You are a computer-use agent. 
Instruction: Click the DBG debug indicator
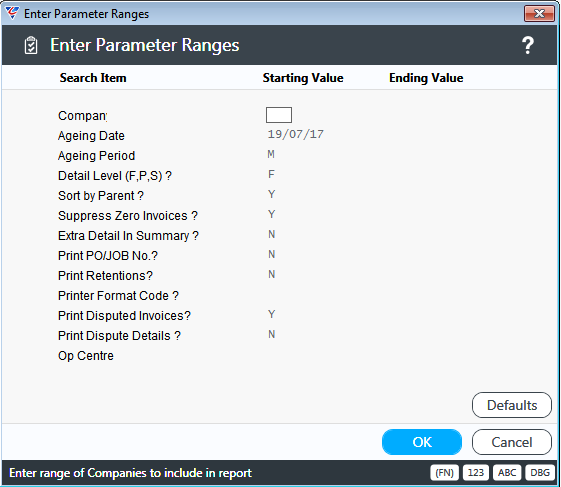540,473
